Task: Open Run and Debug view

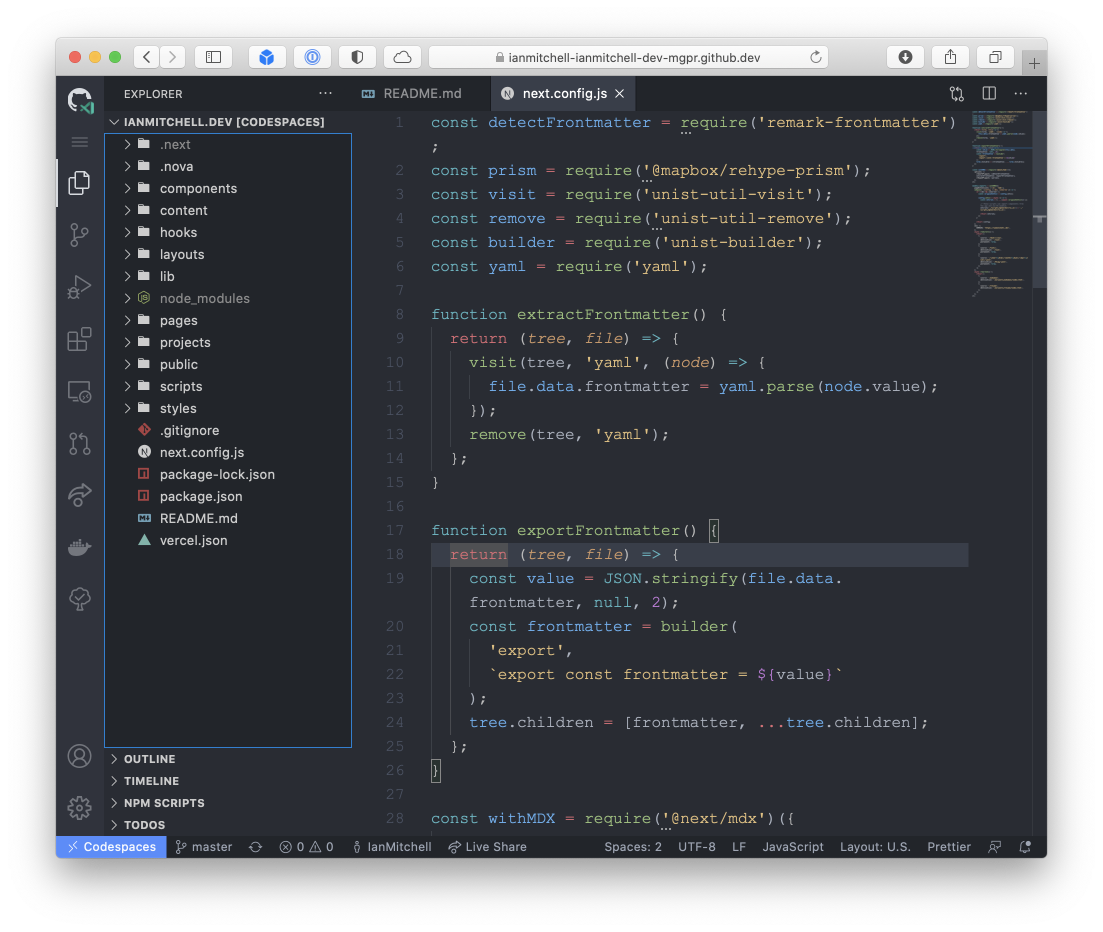Action: point(79,288)
